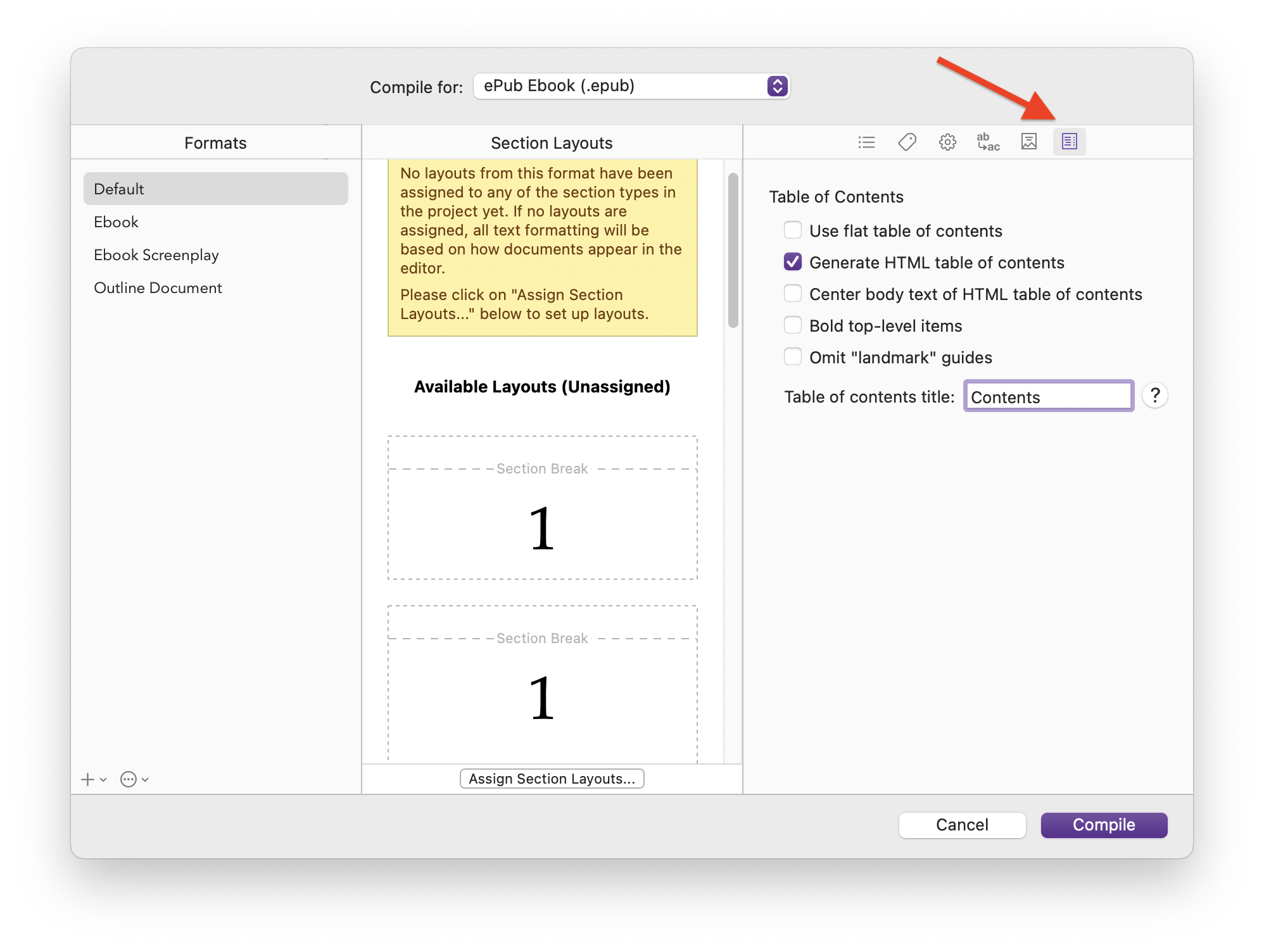1264x952 pixels.
Task: Click the Section Layouts scrollbar
Action: click(733, 251)
